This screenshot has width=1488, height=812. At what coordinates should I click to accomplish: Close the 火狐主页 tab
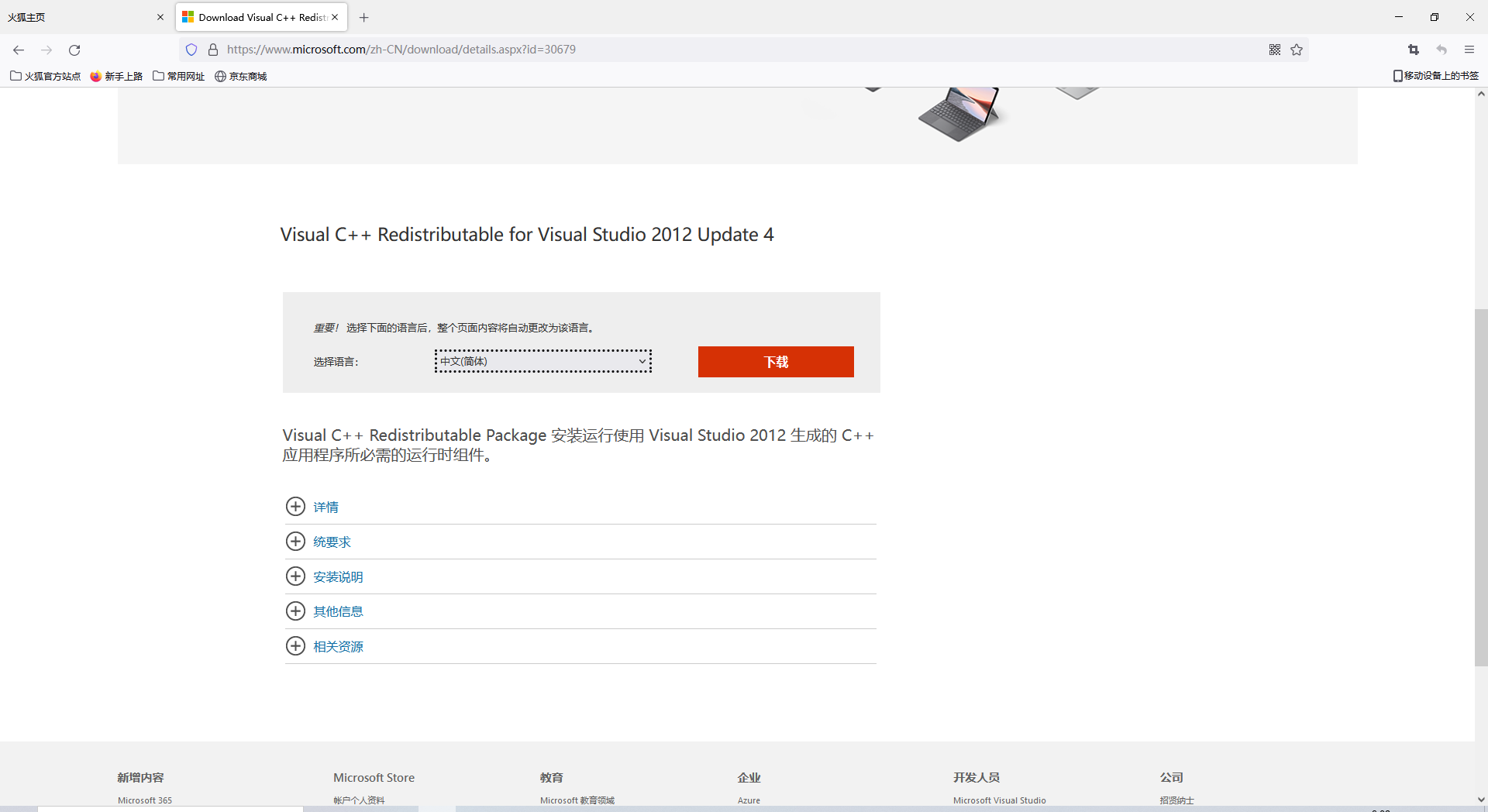coord(160,17)
